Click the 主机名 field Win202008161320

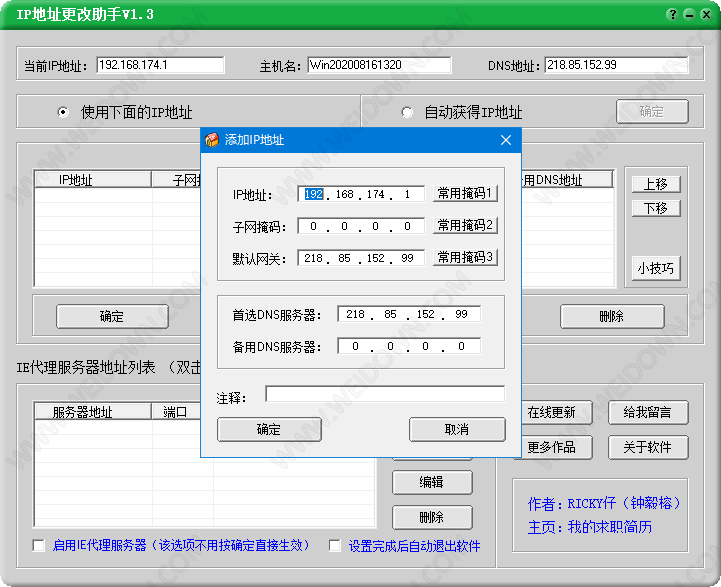coord(379,65)
